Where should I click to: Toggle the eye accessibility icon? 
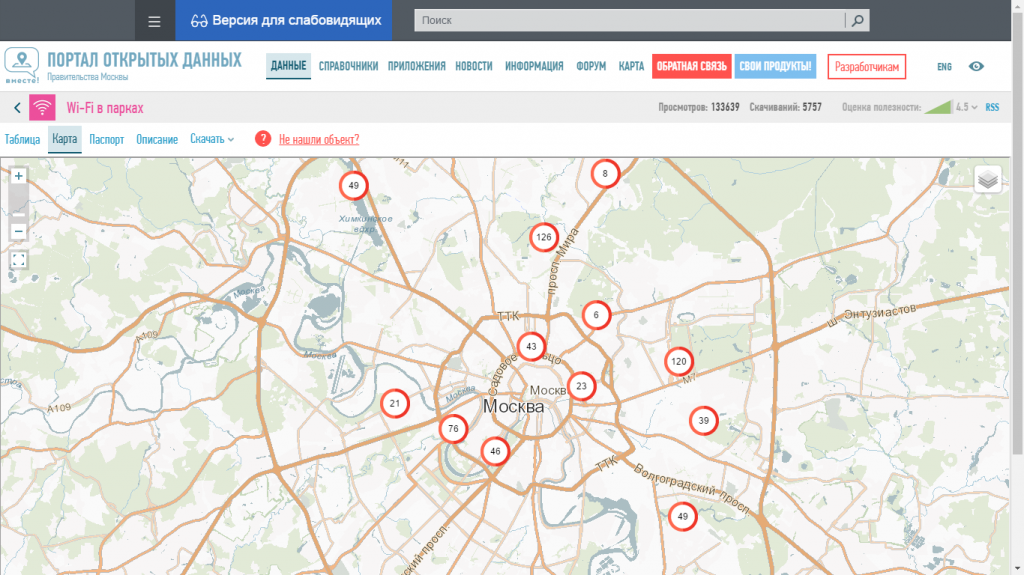pos(976,66)
